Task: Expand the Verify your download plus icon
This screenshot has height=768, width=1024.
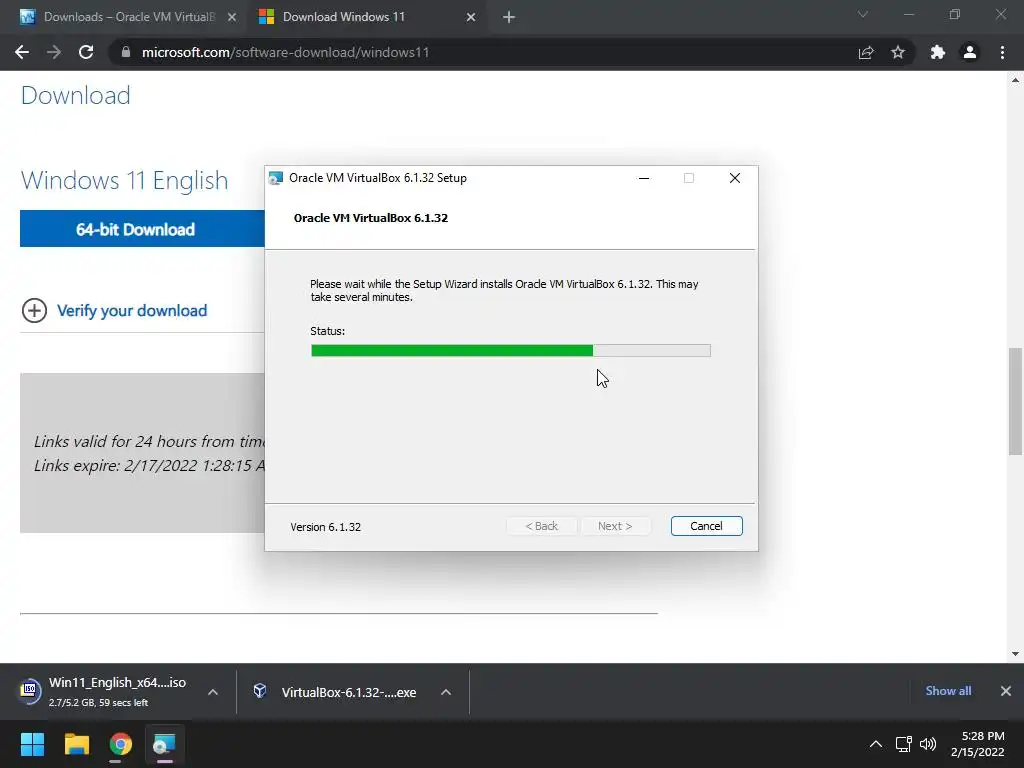Action: (x=35, y=310)
